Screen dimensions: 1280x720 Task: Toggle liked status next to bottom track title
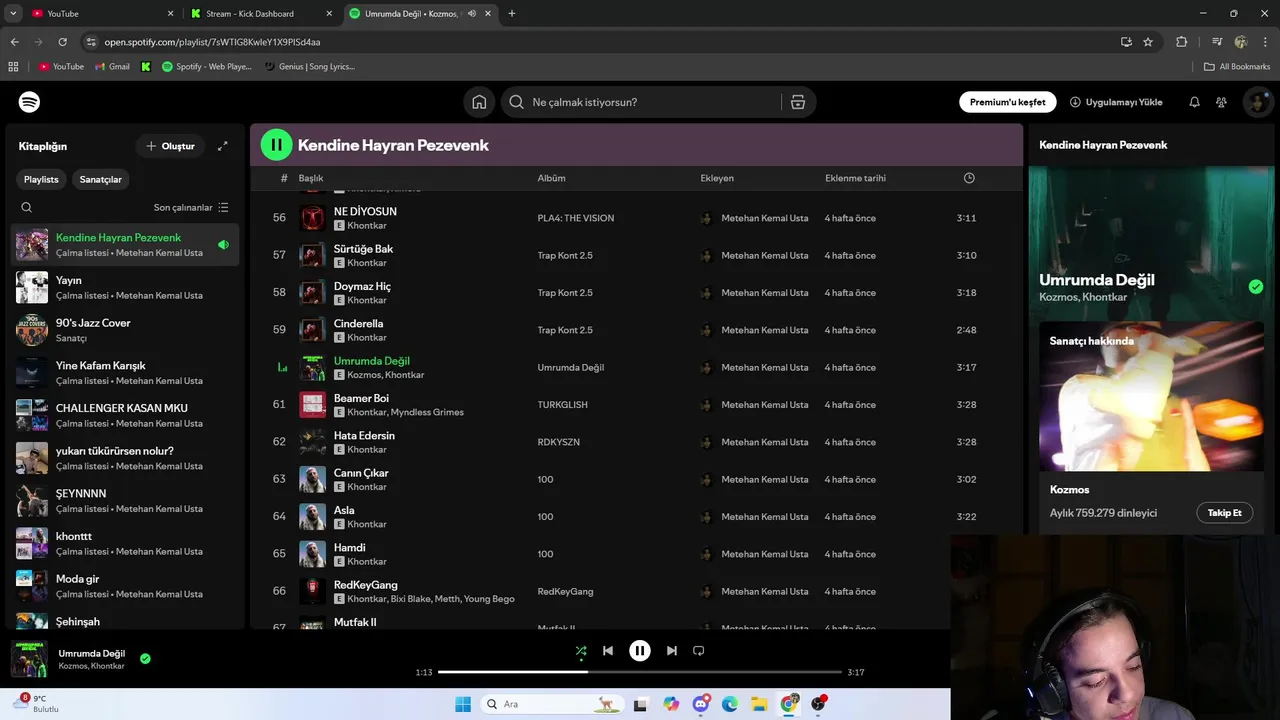pyautogui.click(x=145, y=659)
